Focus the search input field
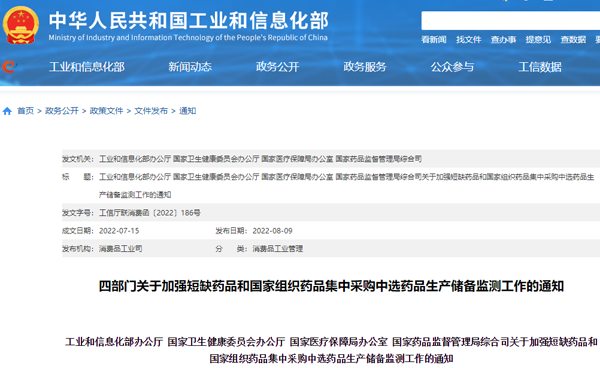The height and width of the screenshot is (368, 600). coord(510,21)
